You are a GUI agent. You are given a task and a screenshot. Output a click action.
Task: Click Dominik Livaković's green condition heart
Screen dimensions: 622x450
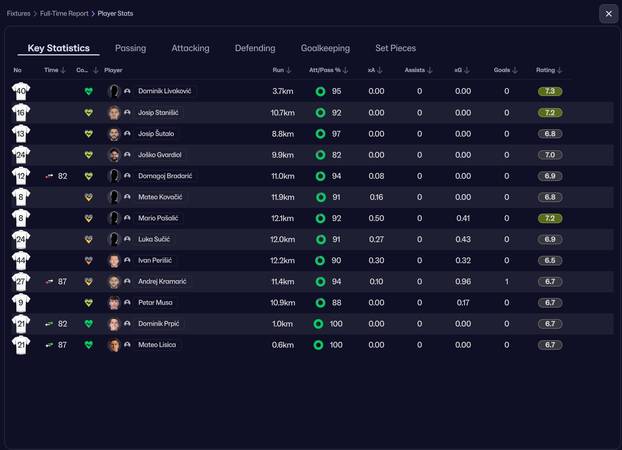88,91
